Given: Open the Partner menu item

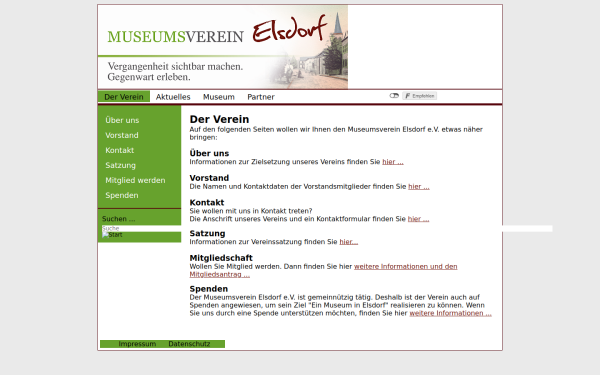Looking at the screenshot, I should [x=261, y=97].
